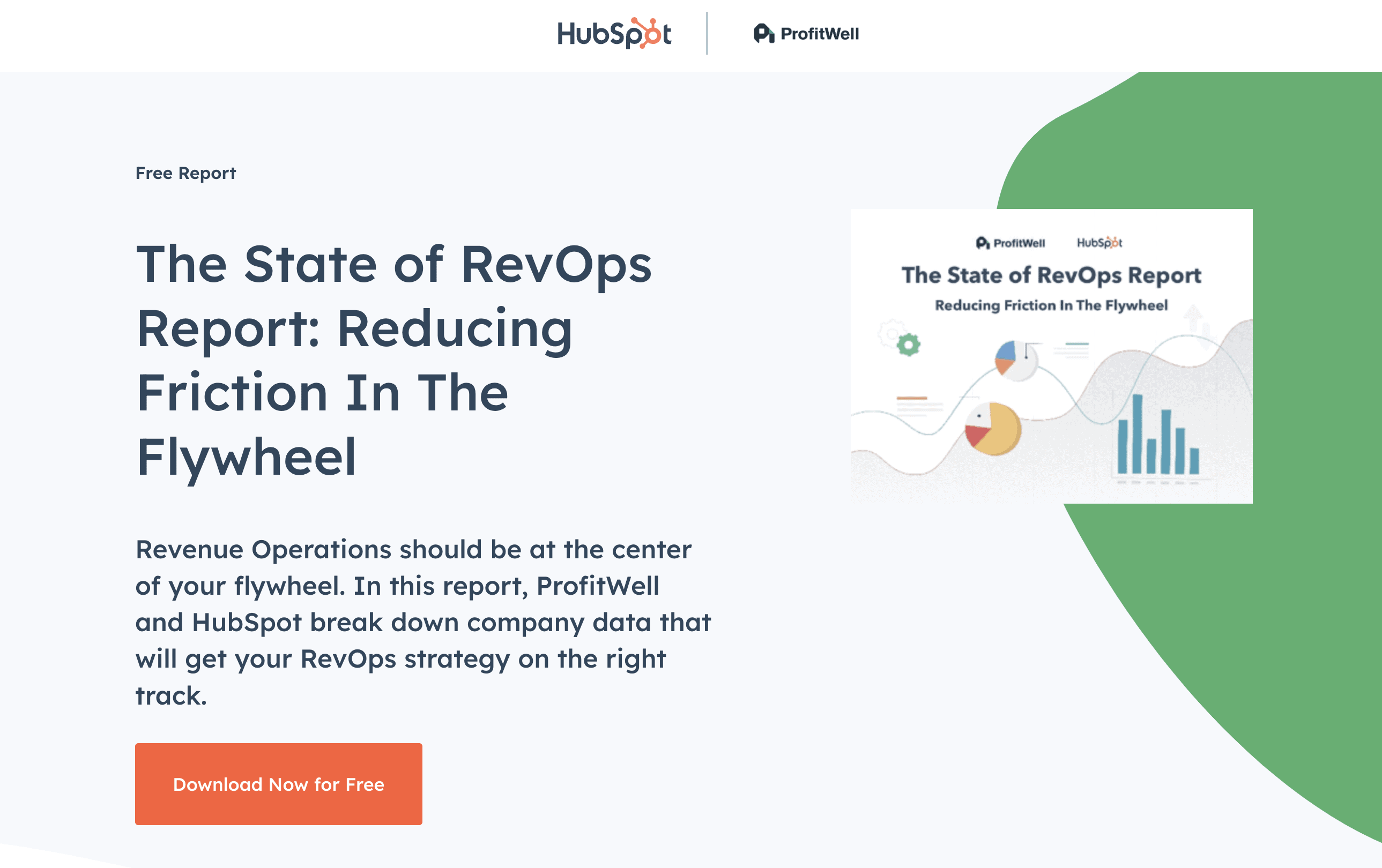This screenshot has width=1382, height=868.
Task: Click the HubSpot logo in header
Action: 614,33
